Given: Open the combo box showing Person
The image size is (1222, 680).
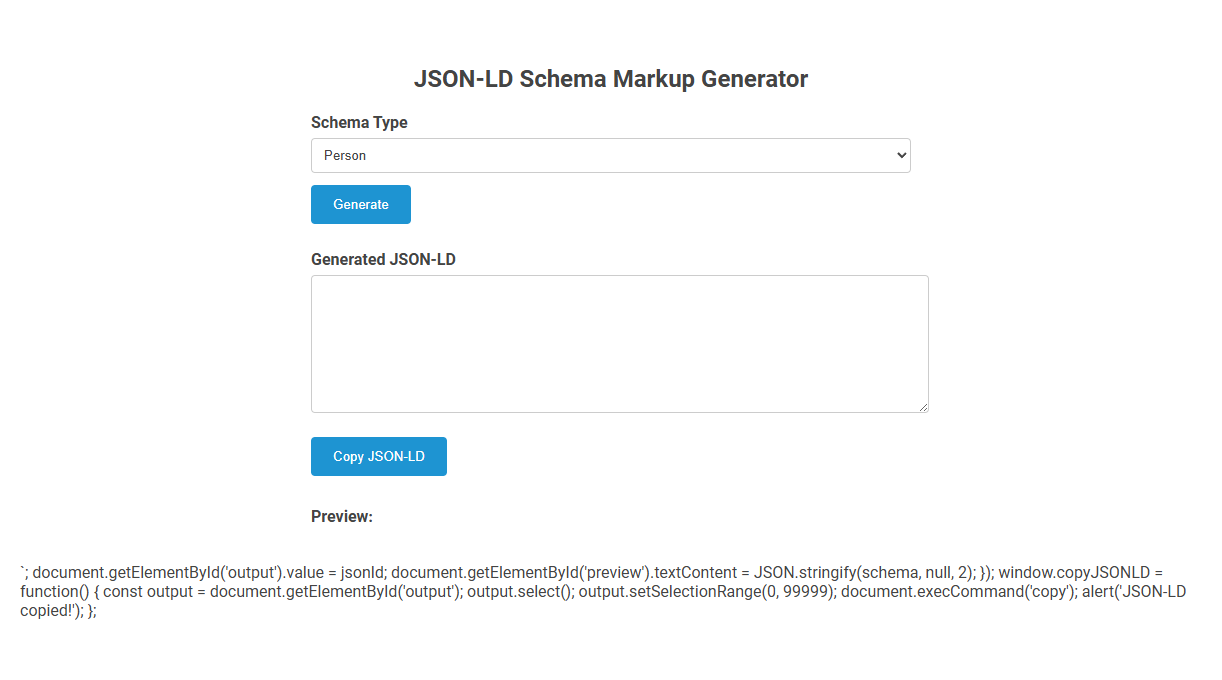Looking at the screenshot, I should [610, 155].
